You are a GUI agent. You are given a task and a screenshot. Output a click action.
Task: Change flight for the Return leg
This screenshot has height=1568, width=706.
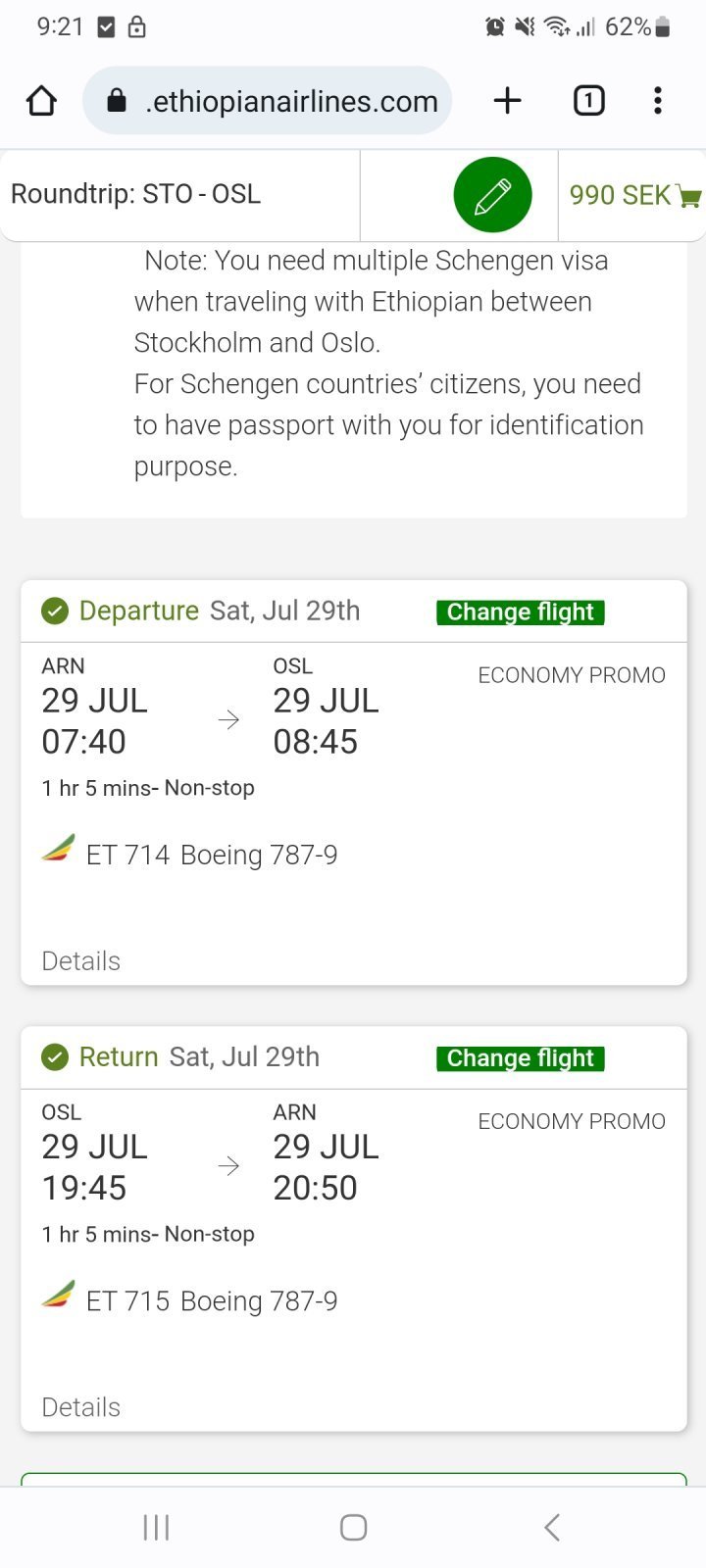(x=520, y=1058)
